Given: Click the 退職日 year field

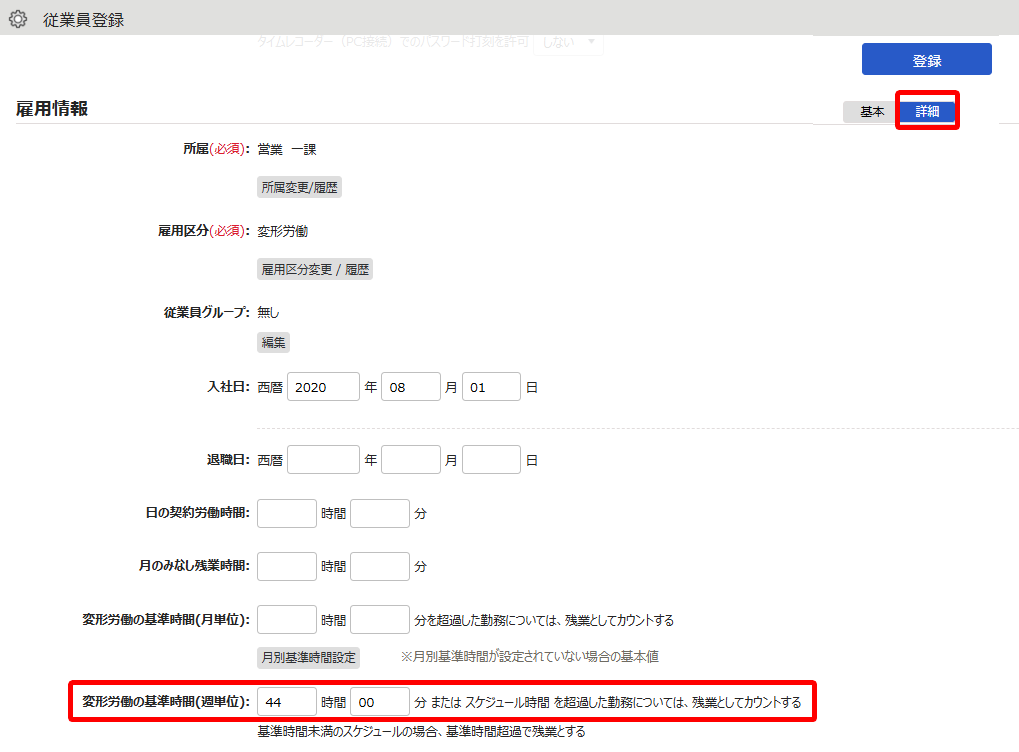Looking at the screenshot, I should tap(323, 460).
